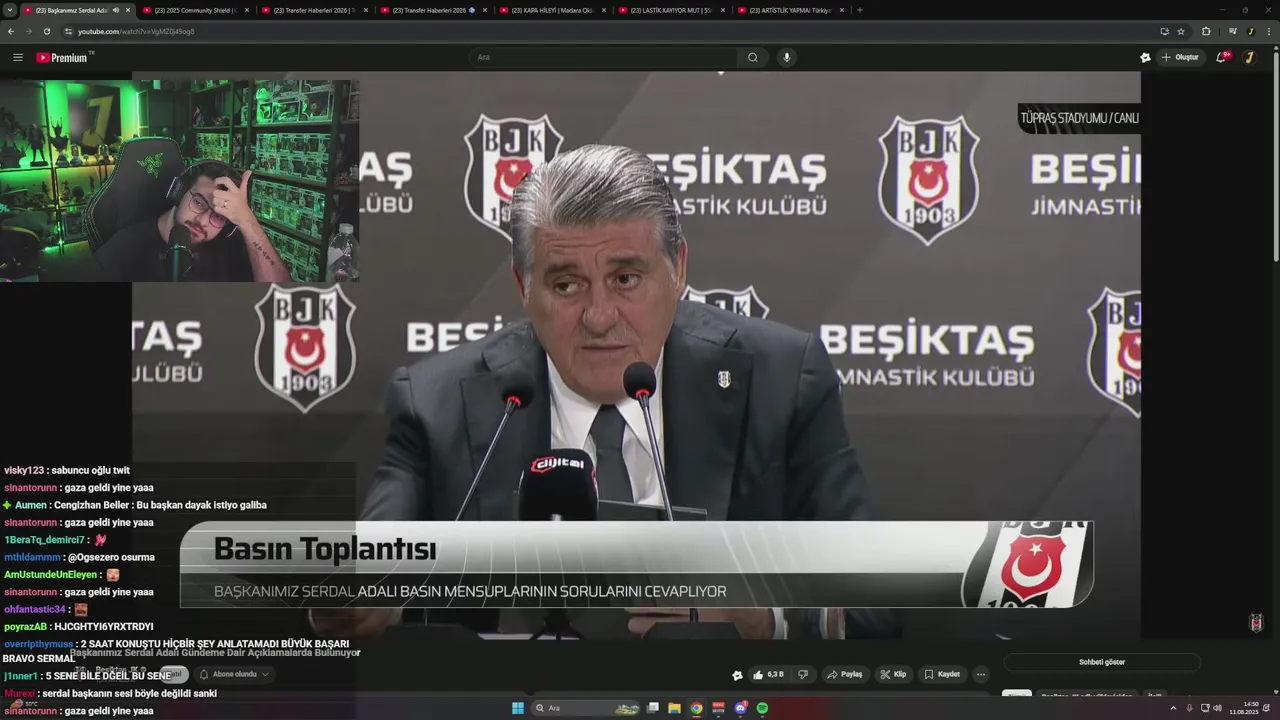Switch to LASTİK KAYIYOR MU tab
This screenshot has height=720, width=1280.
pyautogui.click(x=671, y=10)
